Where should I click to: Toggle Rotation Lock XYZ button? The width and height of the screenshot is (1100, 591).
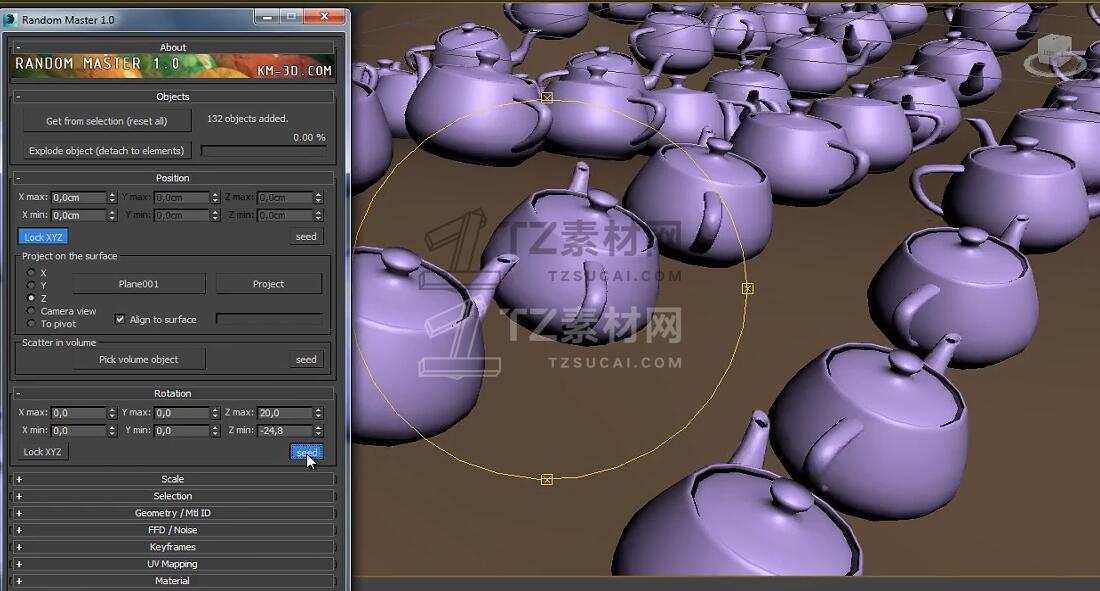(43, 451)
